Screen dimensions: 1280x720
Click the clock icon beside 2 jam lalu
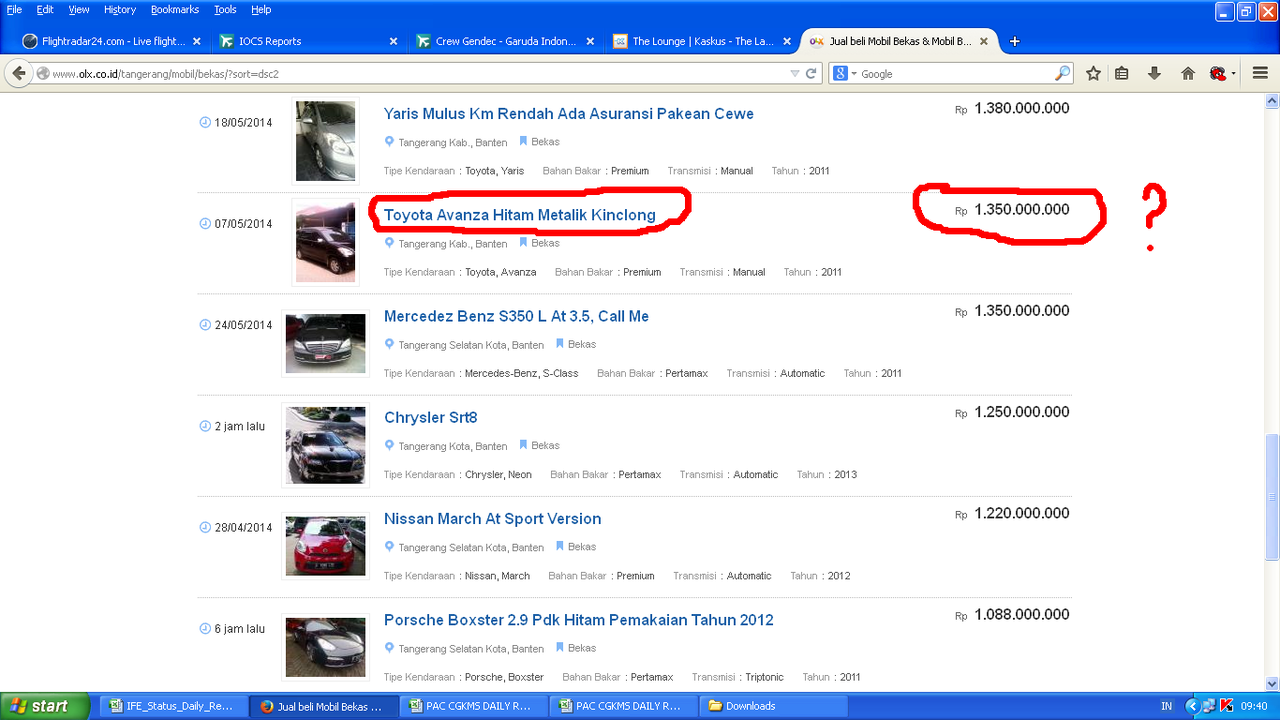pyautogui.click(x=205, y=426)
